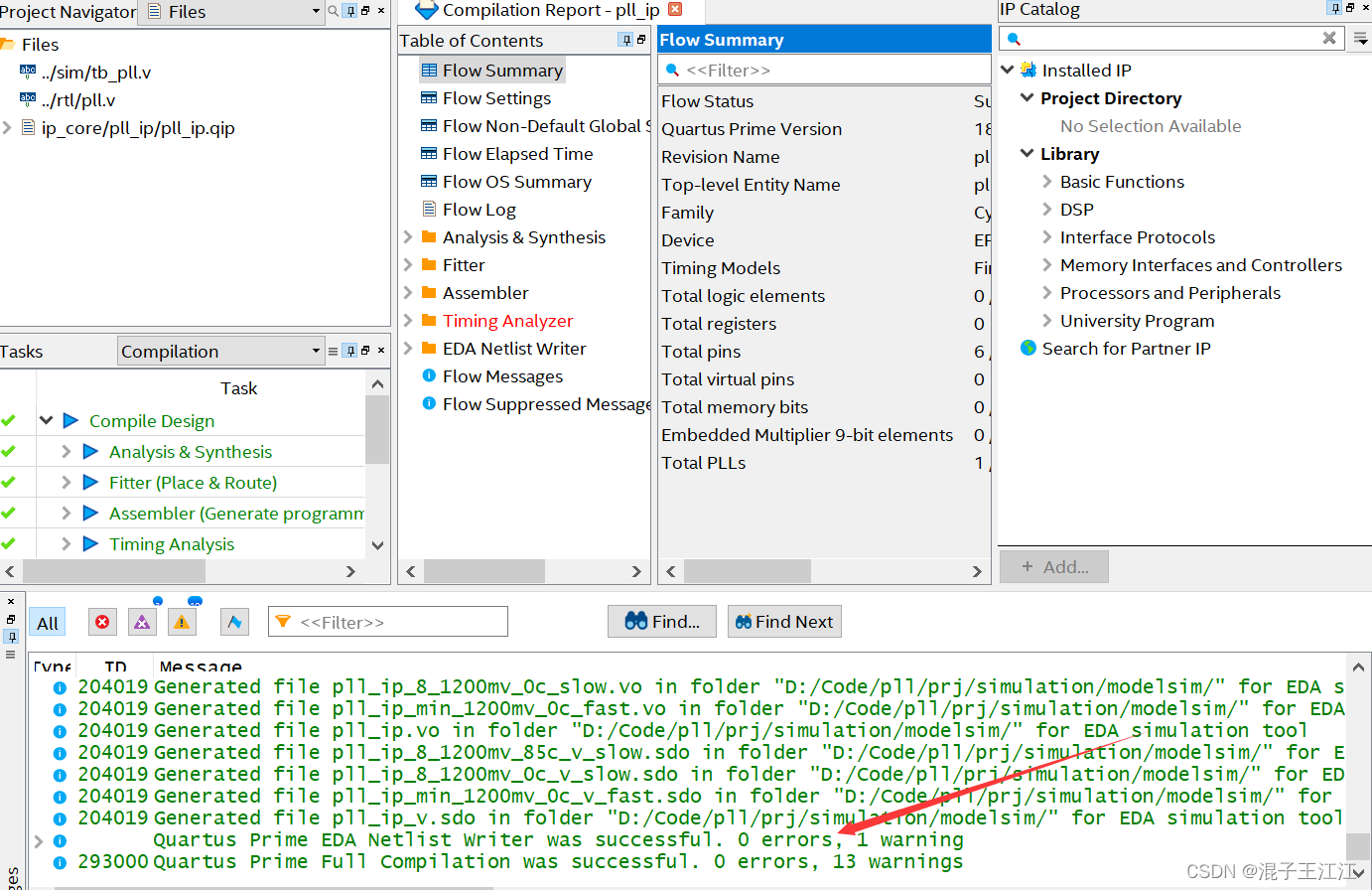The image size is (1372, 890).
Task: Expand the Analysis & Synthesis task
Action: tap(66, 451)
